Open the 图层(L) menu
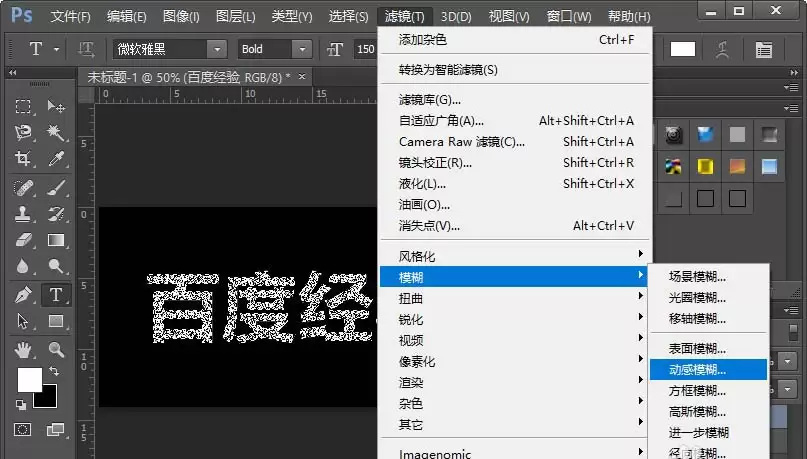The image size is (807, 459). coord(235,16)
